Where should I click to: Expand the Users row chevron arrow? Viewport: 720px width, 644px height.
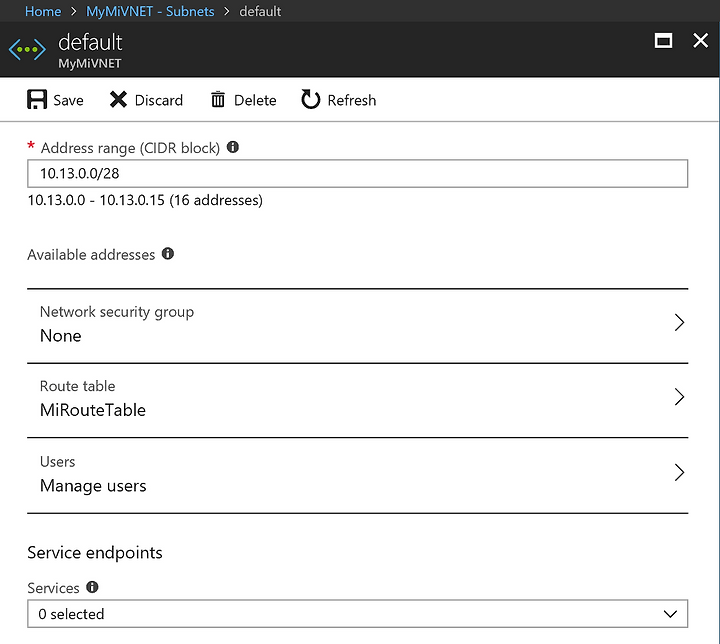pos(679,472)
